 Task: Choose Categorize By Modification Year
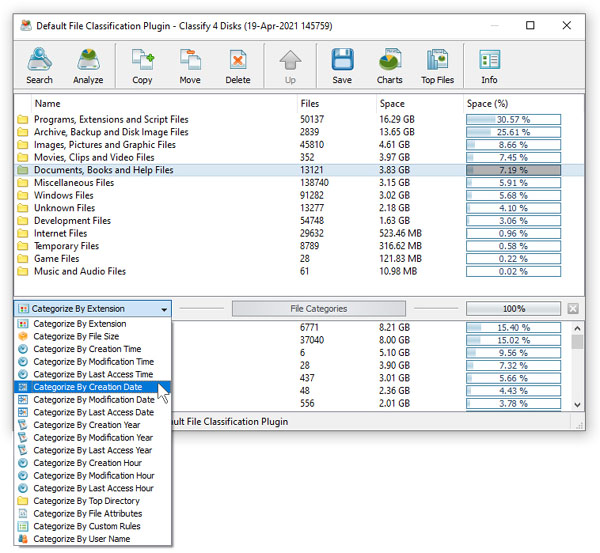click(x=93, y=437)
